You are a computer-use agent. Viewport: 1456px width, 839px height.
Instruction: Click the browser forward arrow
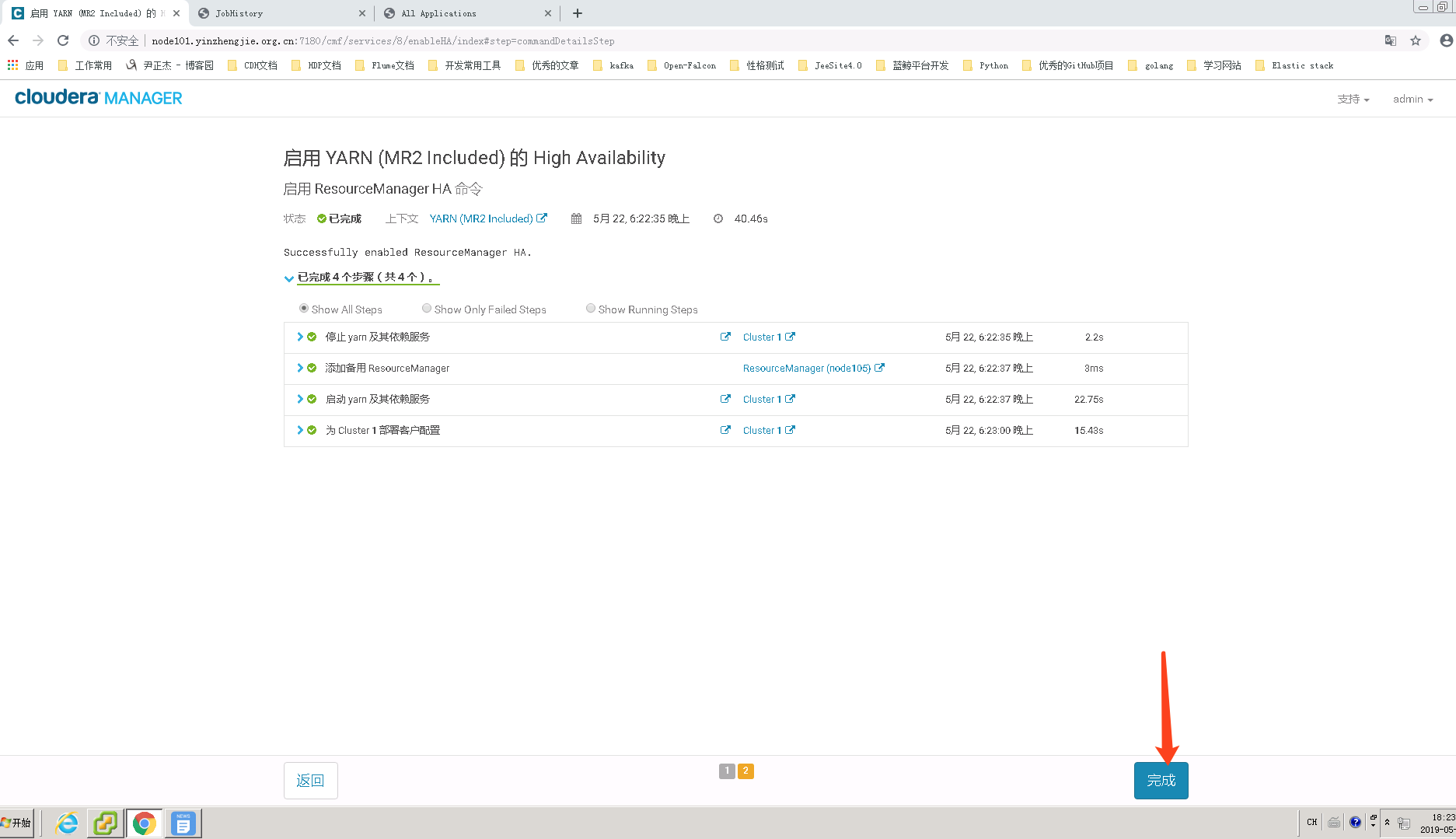(38, 40)
